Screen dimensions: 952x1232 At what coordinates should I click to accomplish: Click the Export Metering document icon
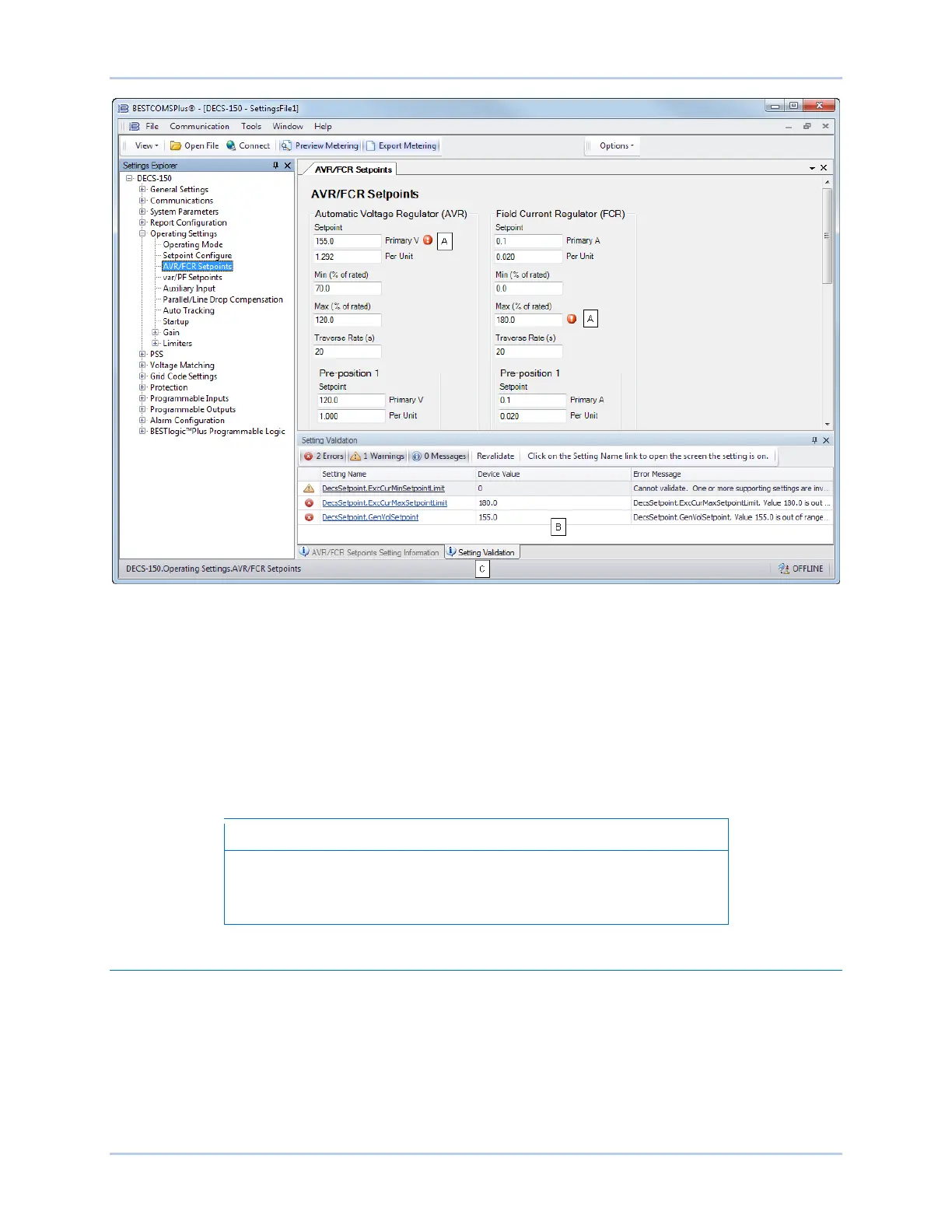click(x=371, y=145)
